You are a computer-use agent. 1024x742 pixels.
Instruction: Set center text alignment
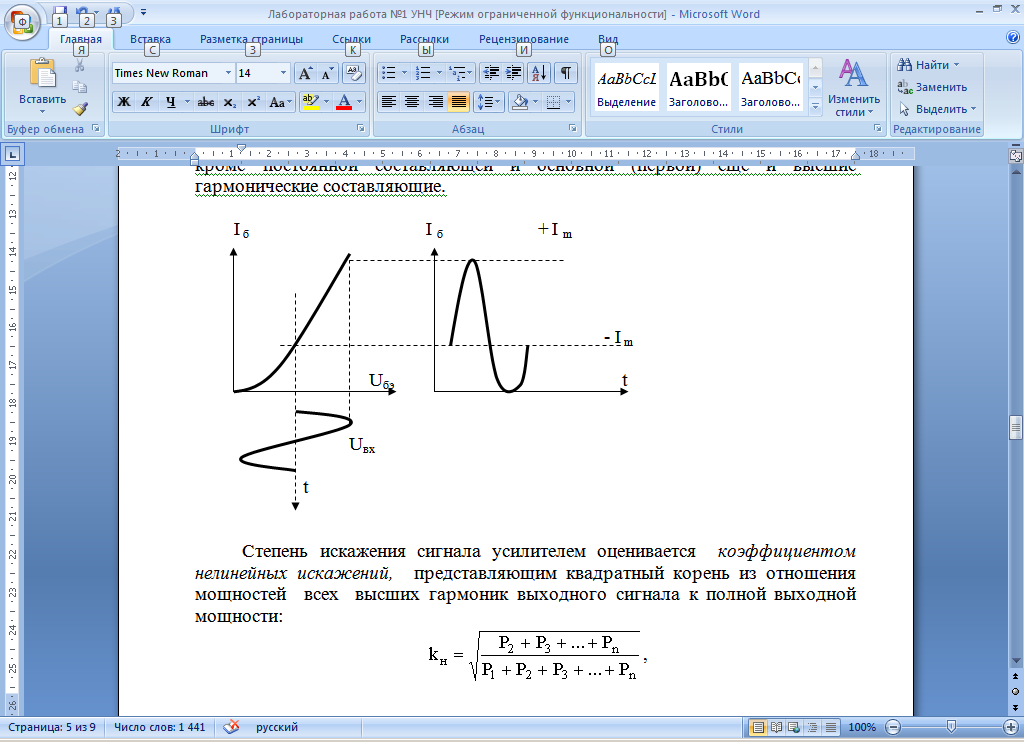coord(411,102)
